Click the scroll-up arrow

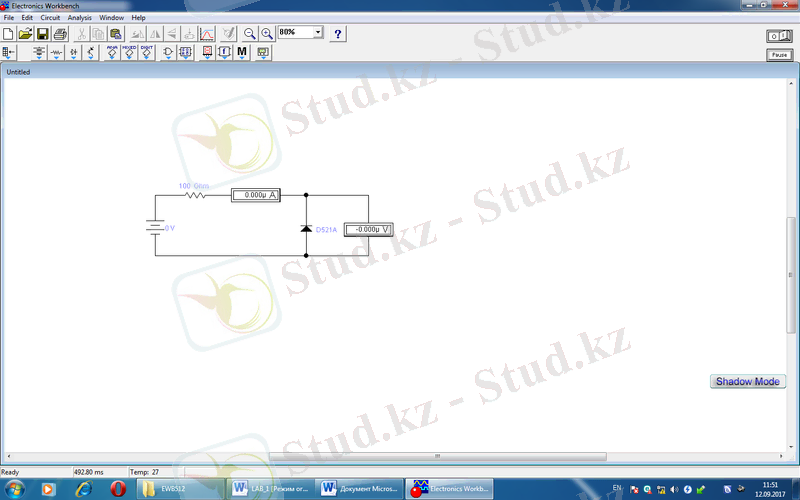791,83
